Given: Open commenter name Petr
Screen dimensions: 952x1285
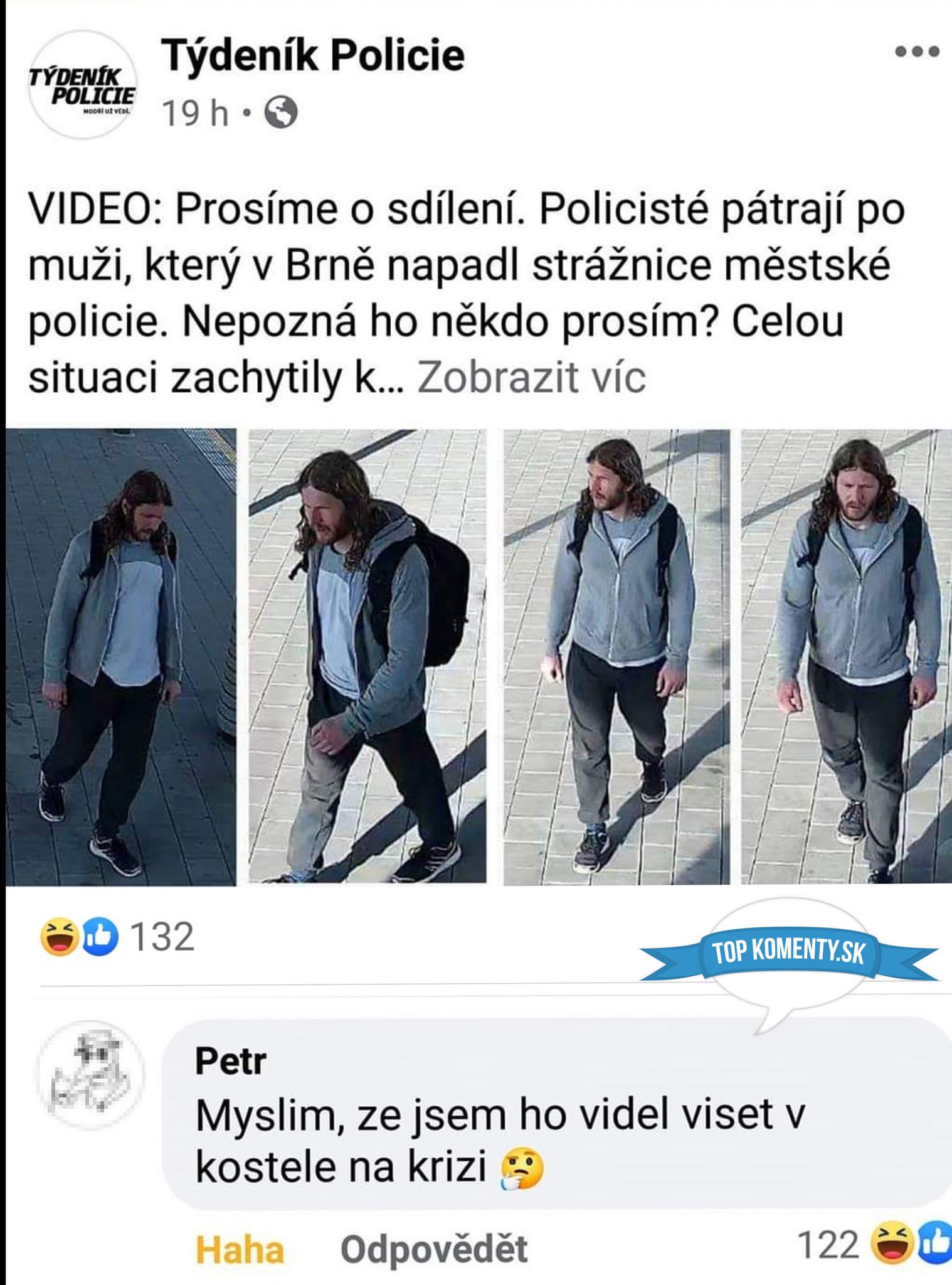Looking at the screenshot, I should [x=231, y=1062].
